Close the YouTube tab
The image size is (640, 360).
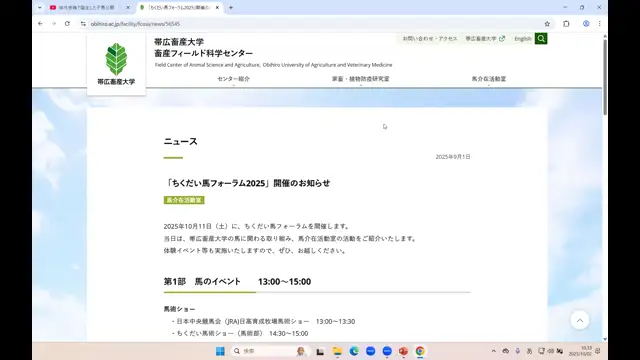(x=128, y=7)
